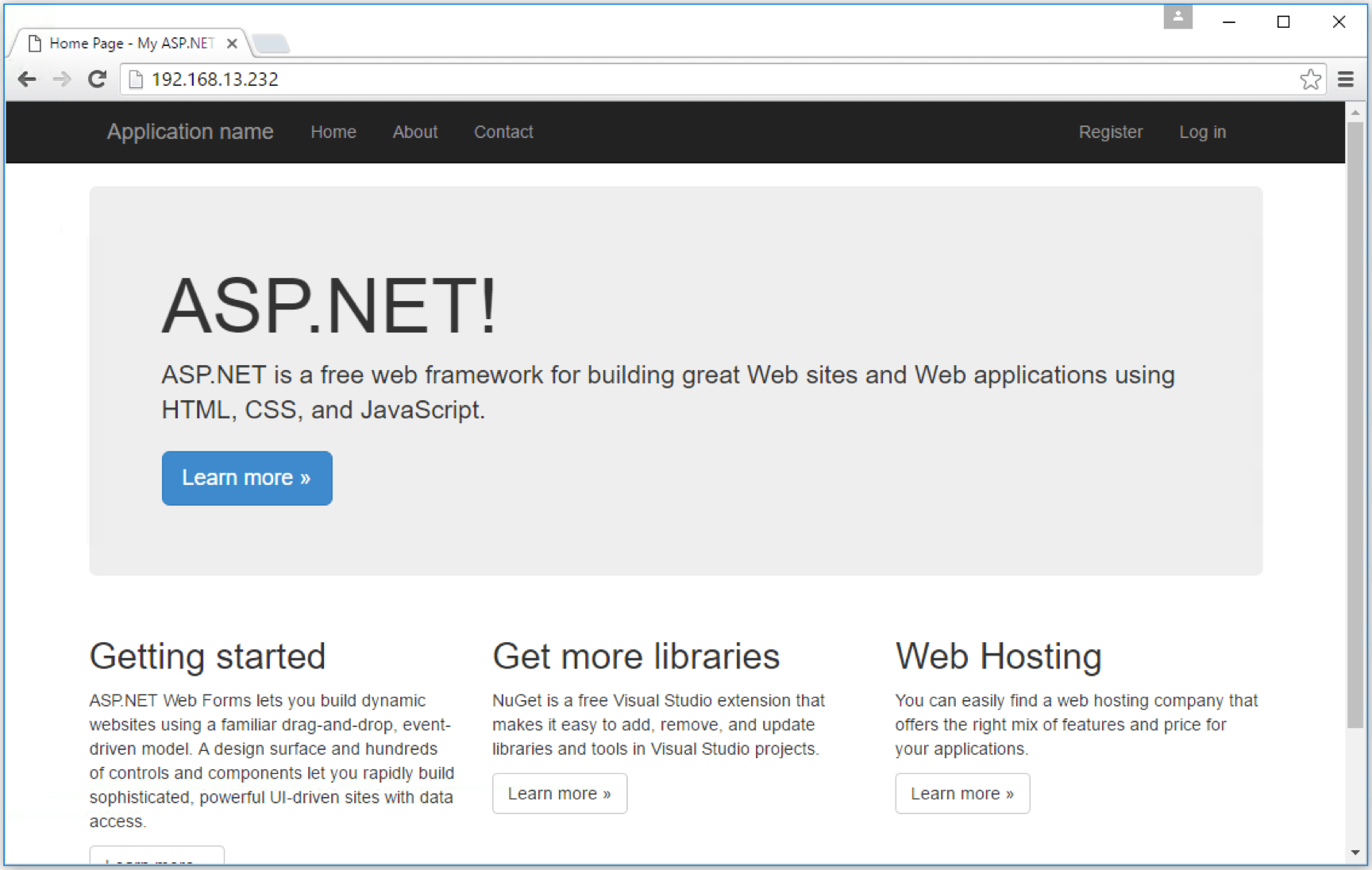Click the Register link
Image resolution: width=1372 pixels, height=870 pixels.
click(x=1111, y=132)
